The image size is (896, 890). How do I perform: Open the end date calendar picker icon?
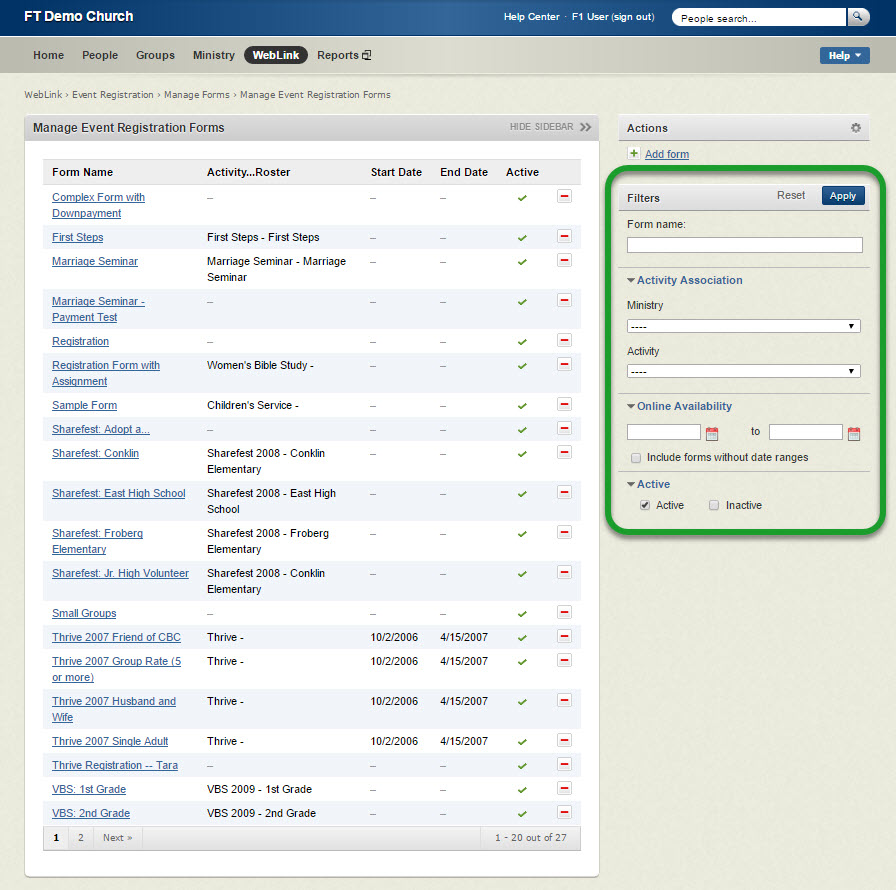pos(854,433)
